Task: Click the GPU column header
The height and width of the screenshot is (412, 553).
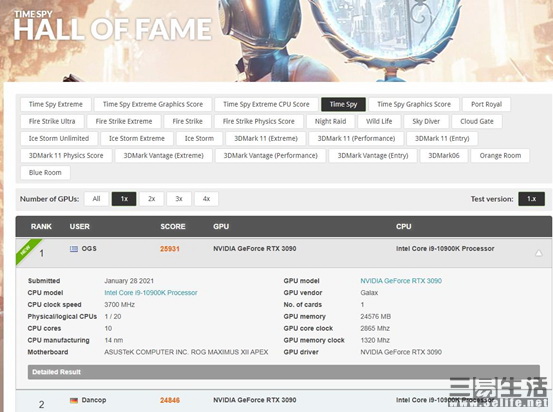Action: pos(221,226)
